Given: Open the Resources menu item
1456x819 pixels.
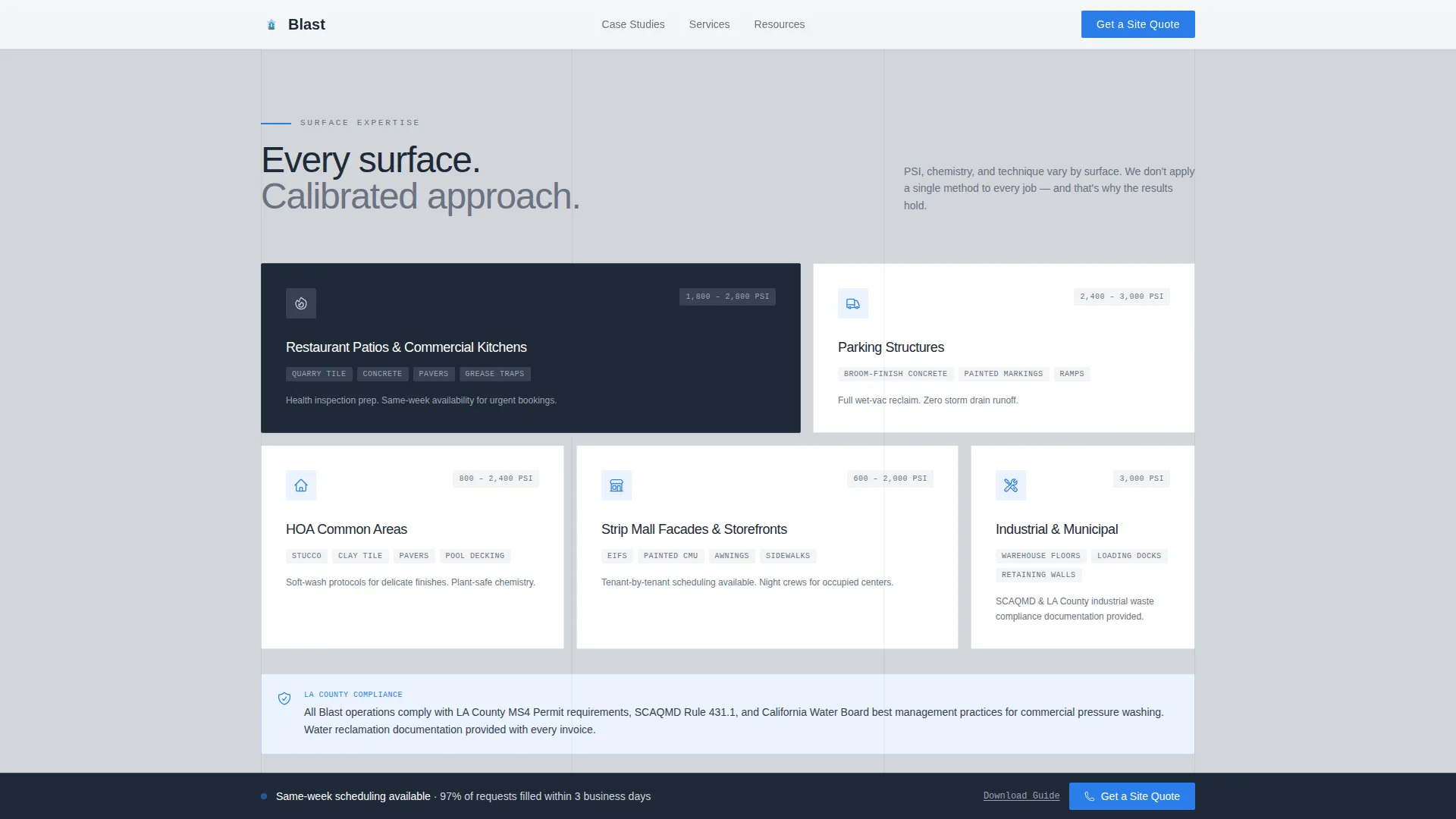Looking at the screenshot, I should pos(779,24).
